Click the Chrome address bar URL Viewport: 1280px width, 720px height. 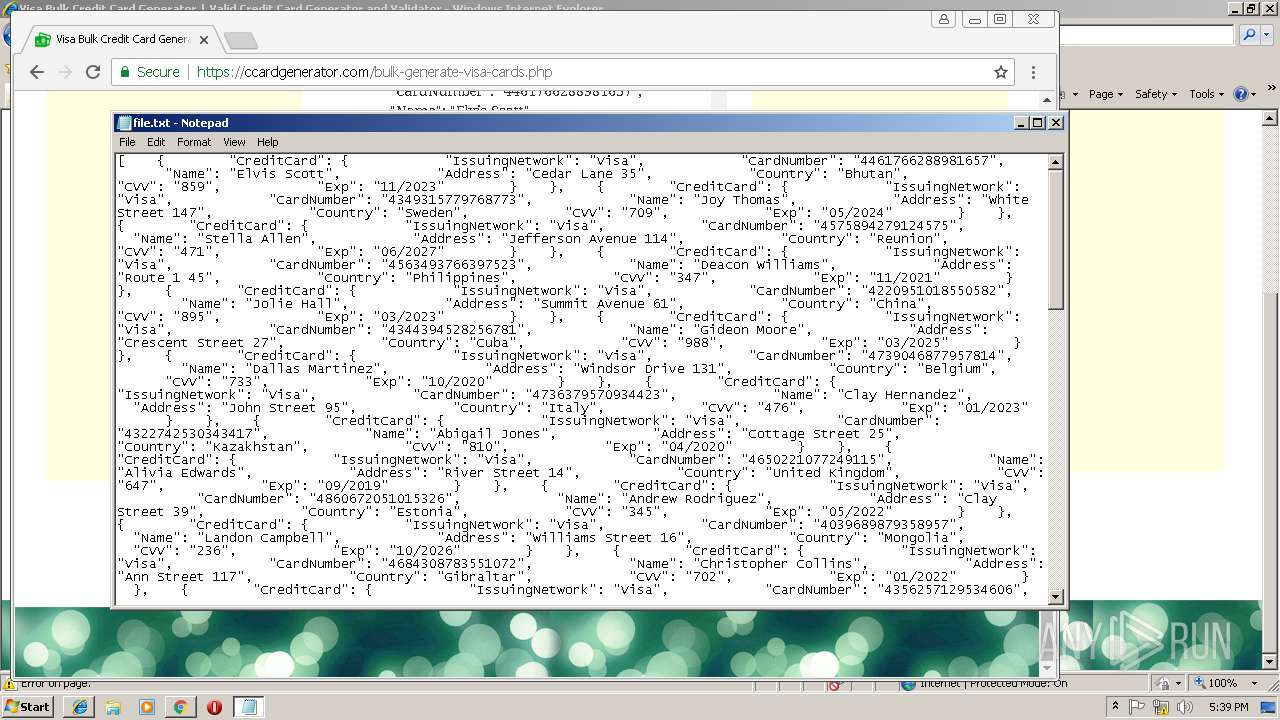(374, 72)
